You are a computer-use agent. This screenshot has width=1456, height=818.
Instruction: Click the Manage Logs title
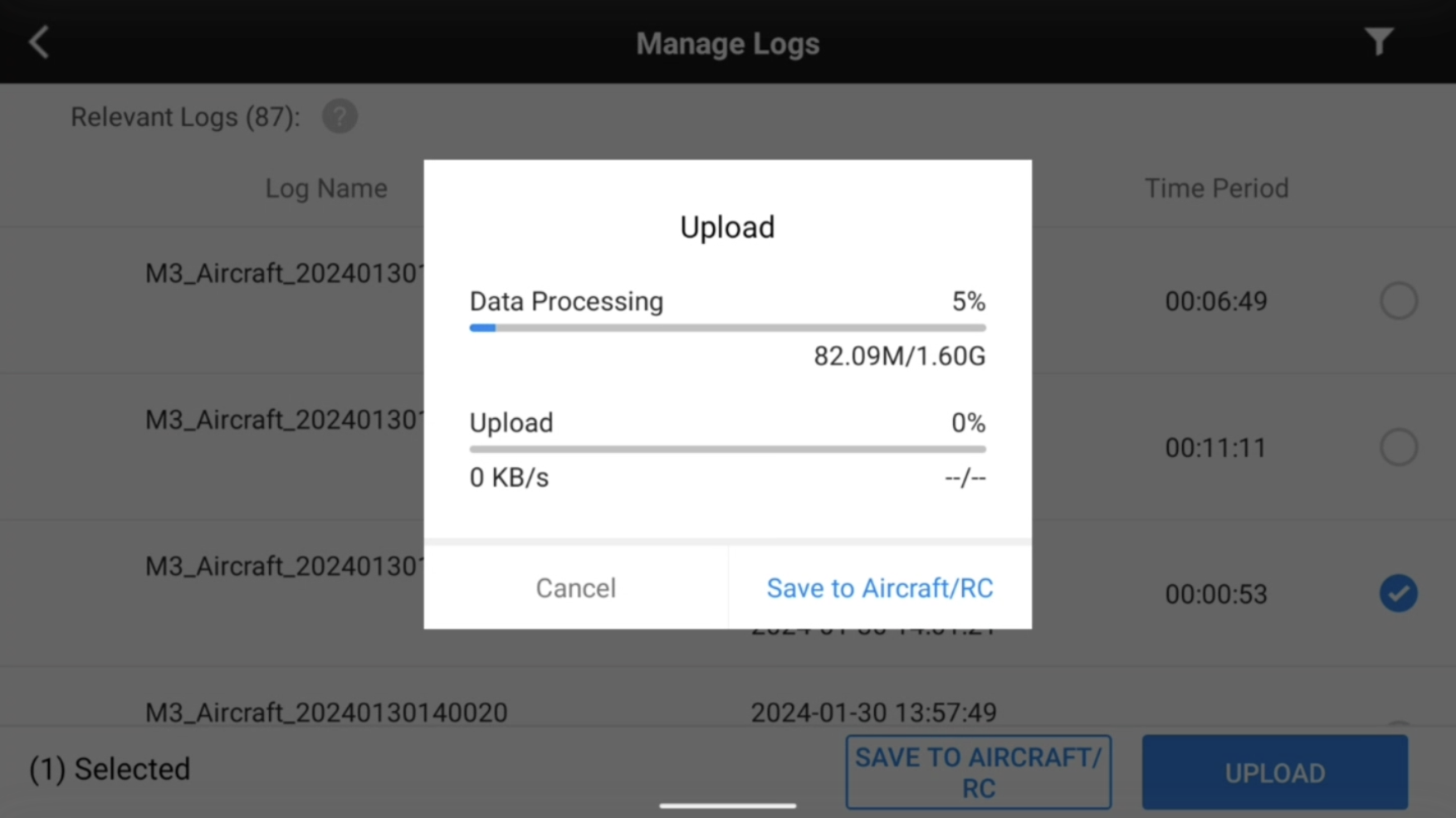coord(727,43)
